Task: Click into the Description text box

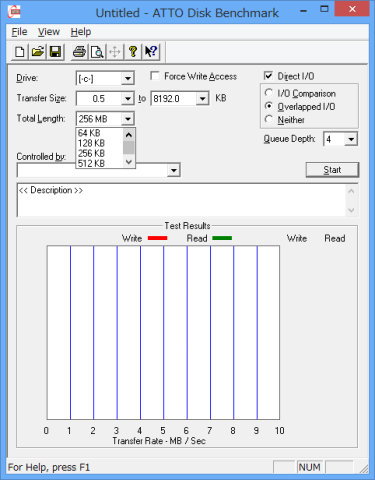Action: click(182, 200)
